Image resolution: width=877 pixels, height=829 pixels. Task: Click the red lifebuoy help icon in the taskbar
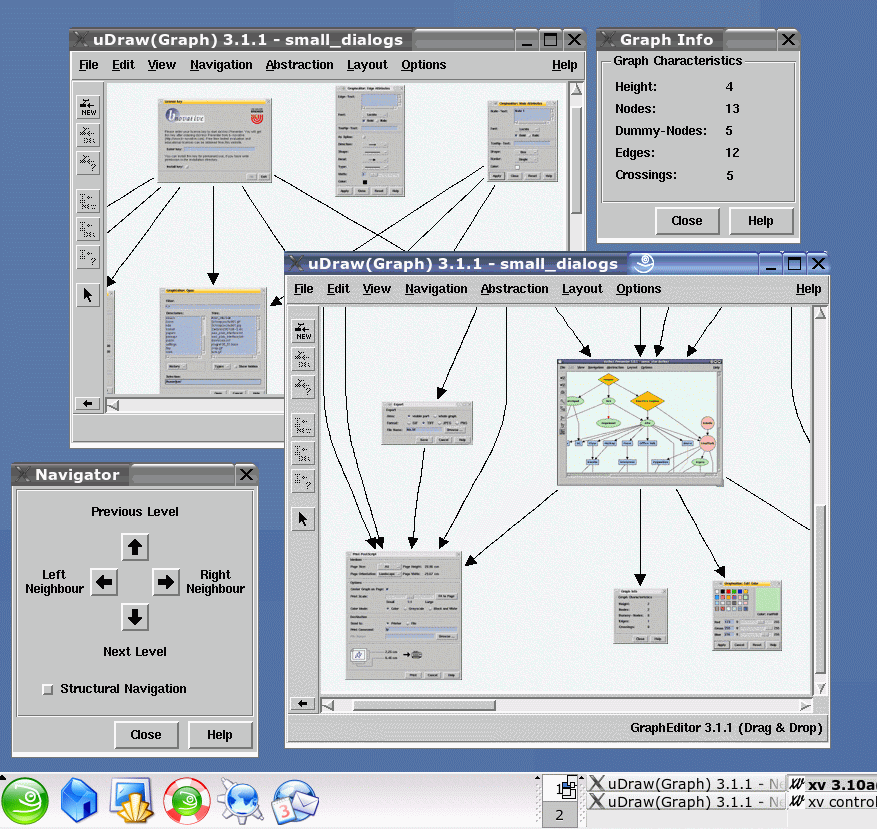tap(187, 801)
